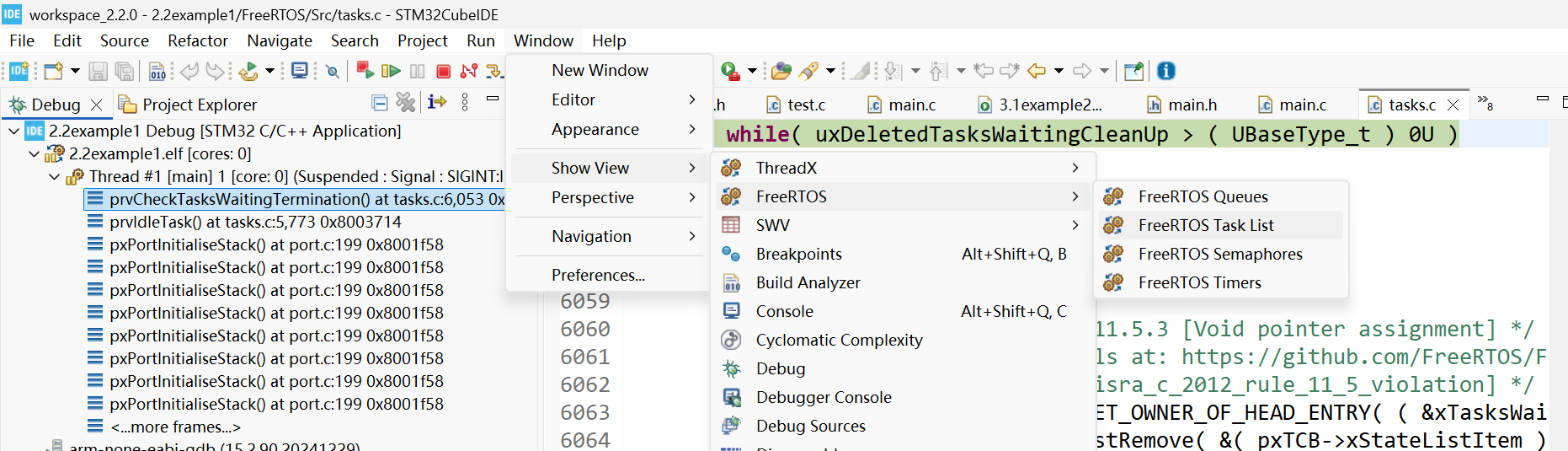1568x451 pixels.
Task: Open dropdown next to green Debug launch
Action: click(x=752, y=72)
